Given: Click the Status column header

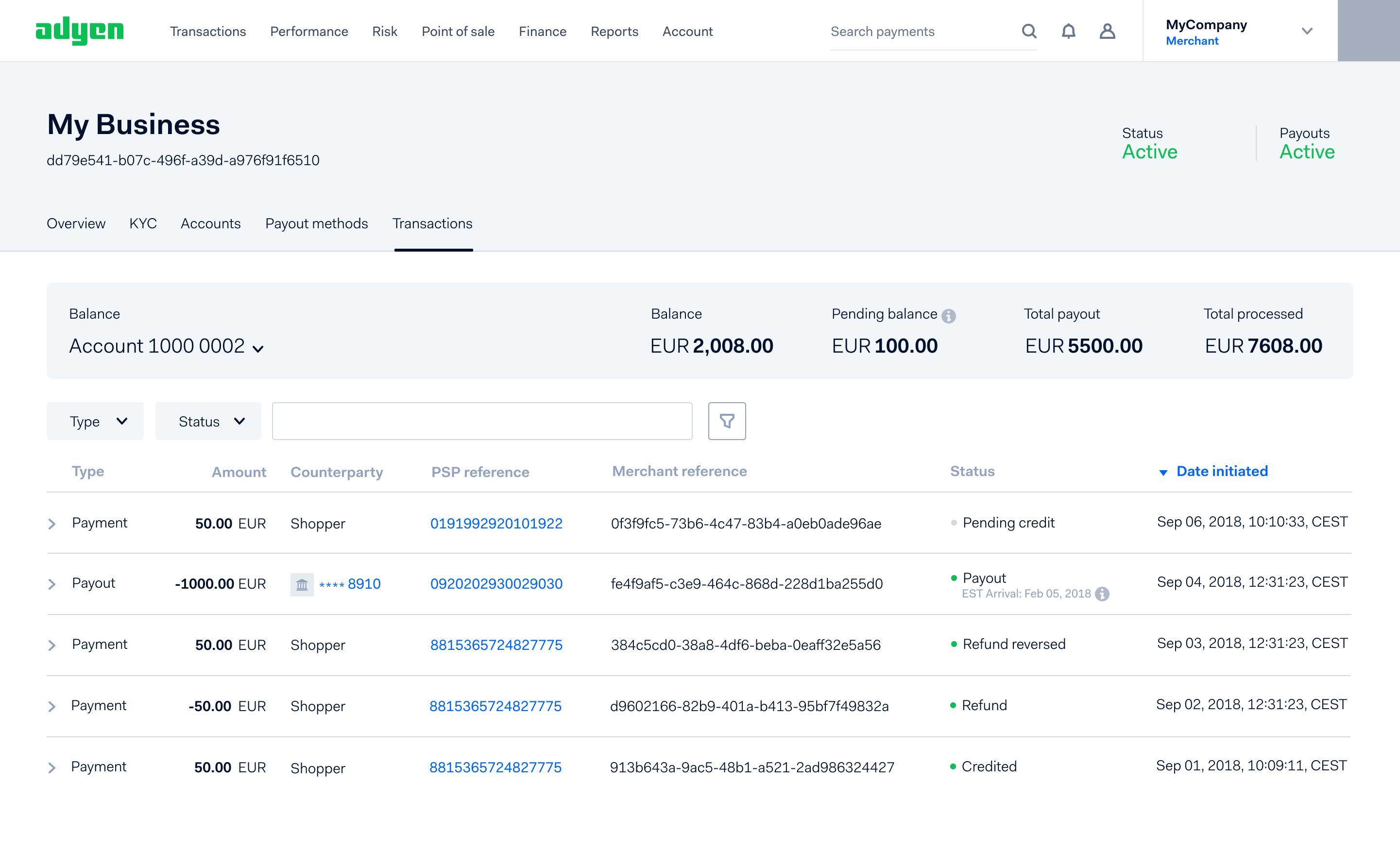Looking at the screenshot, I should pos(972,471).
